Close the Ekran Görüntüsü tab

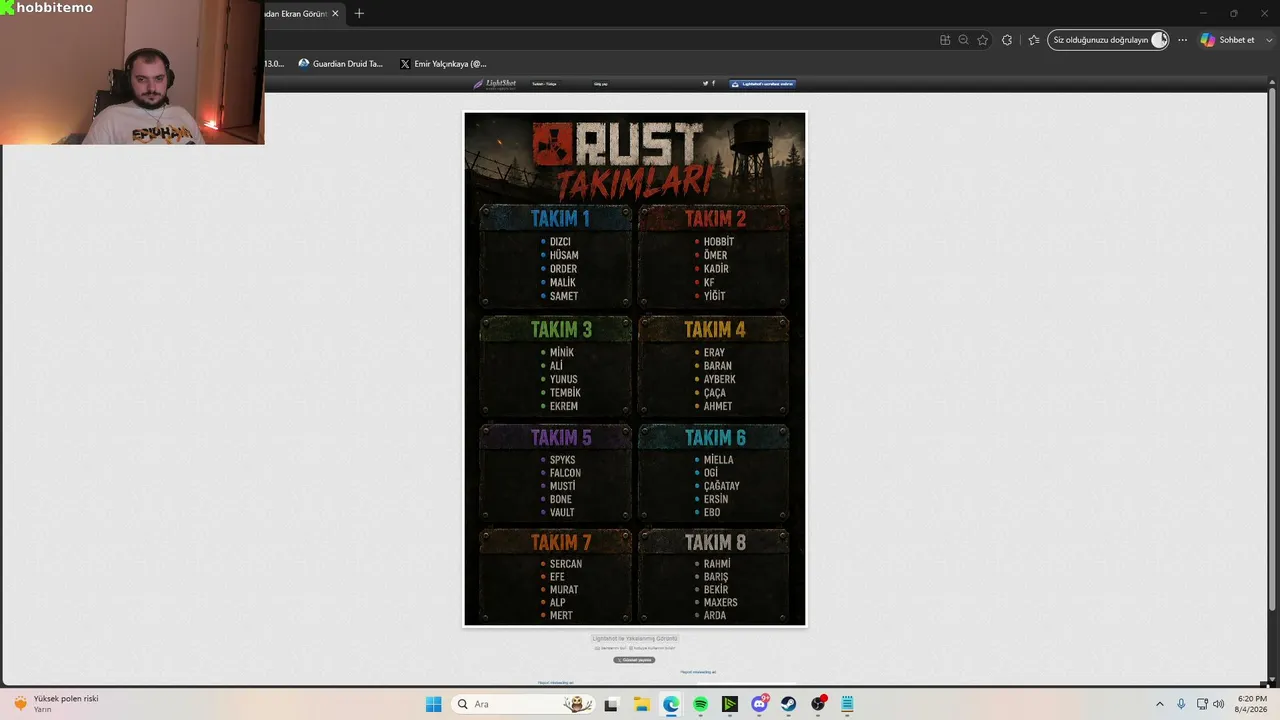pyautogui.click(x=335, y=13)
